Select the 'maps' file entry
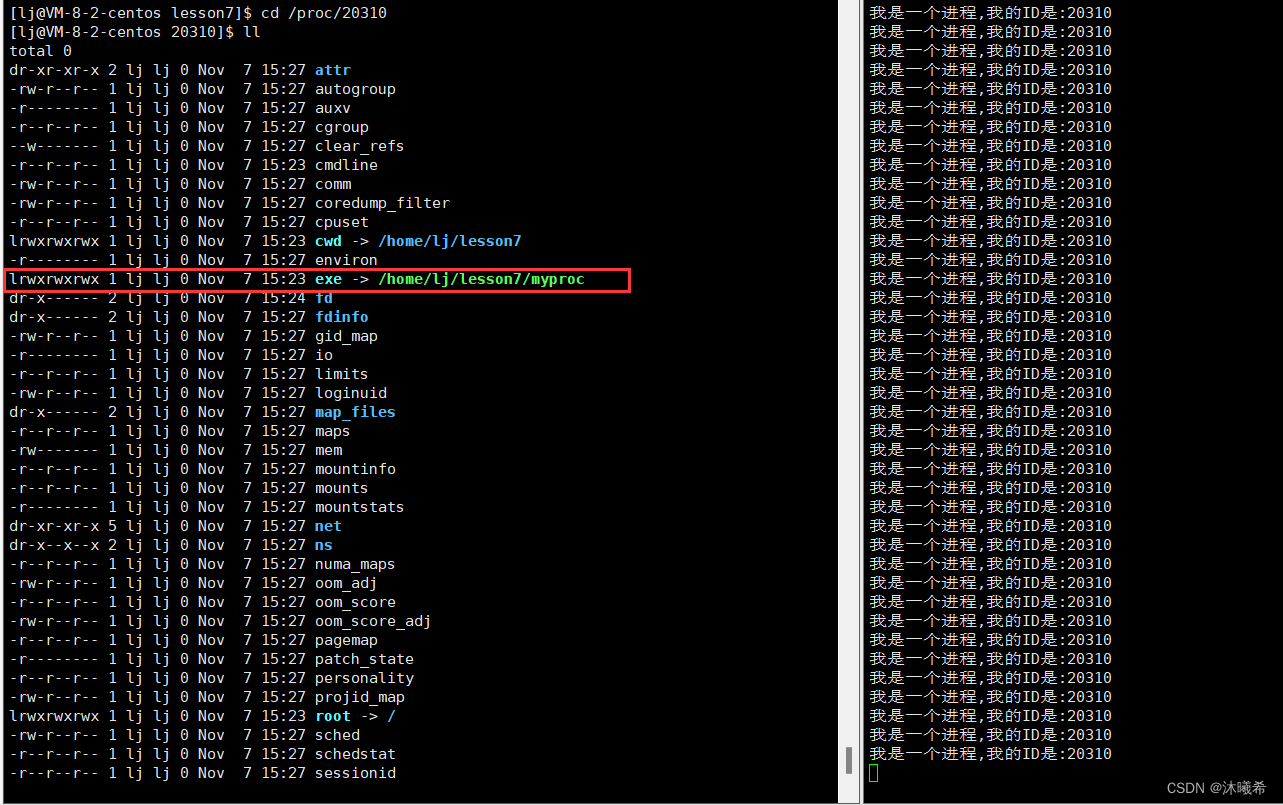Screen dimensions: 1283x805 click(x=332, y=431)
